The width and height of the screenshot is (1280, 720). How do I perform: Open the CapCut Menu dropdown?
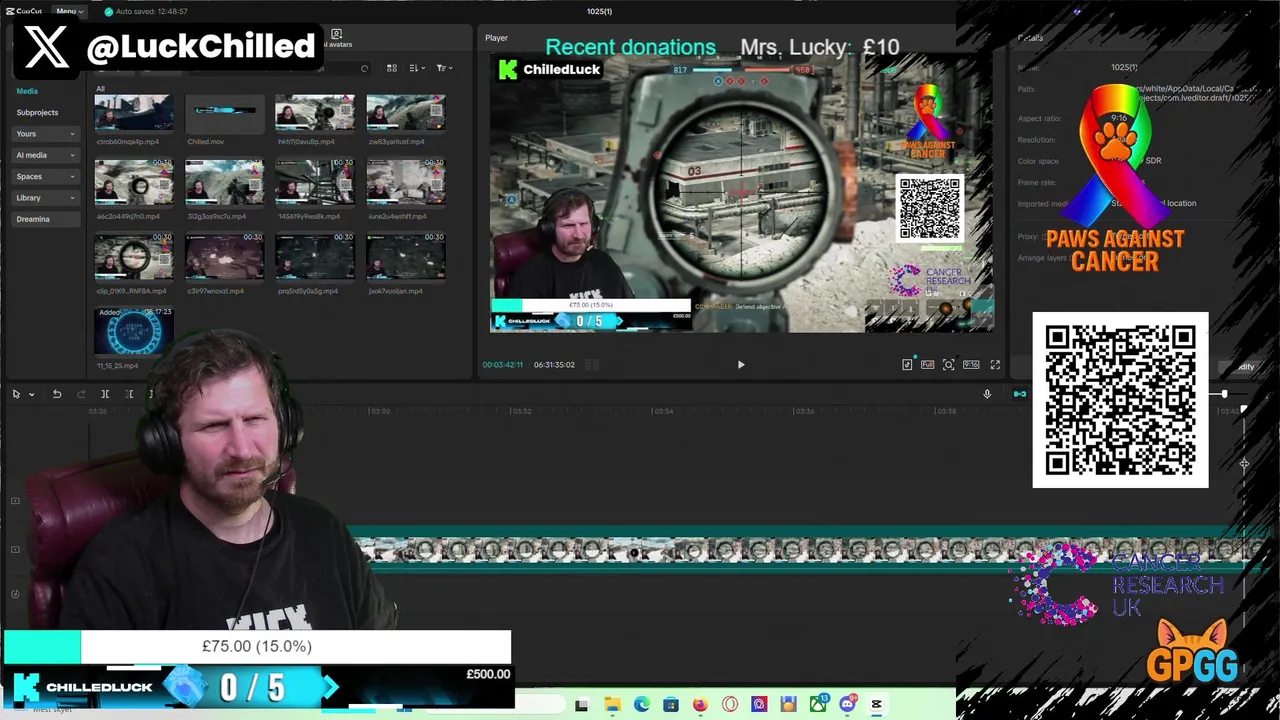(69, 11)
